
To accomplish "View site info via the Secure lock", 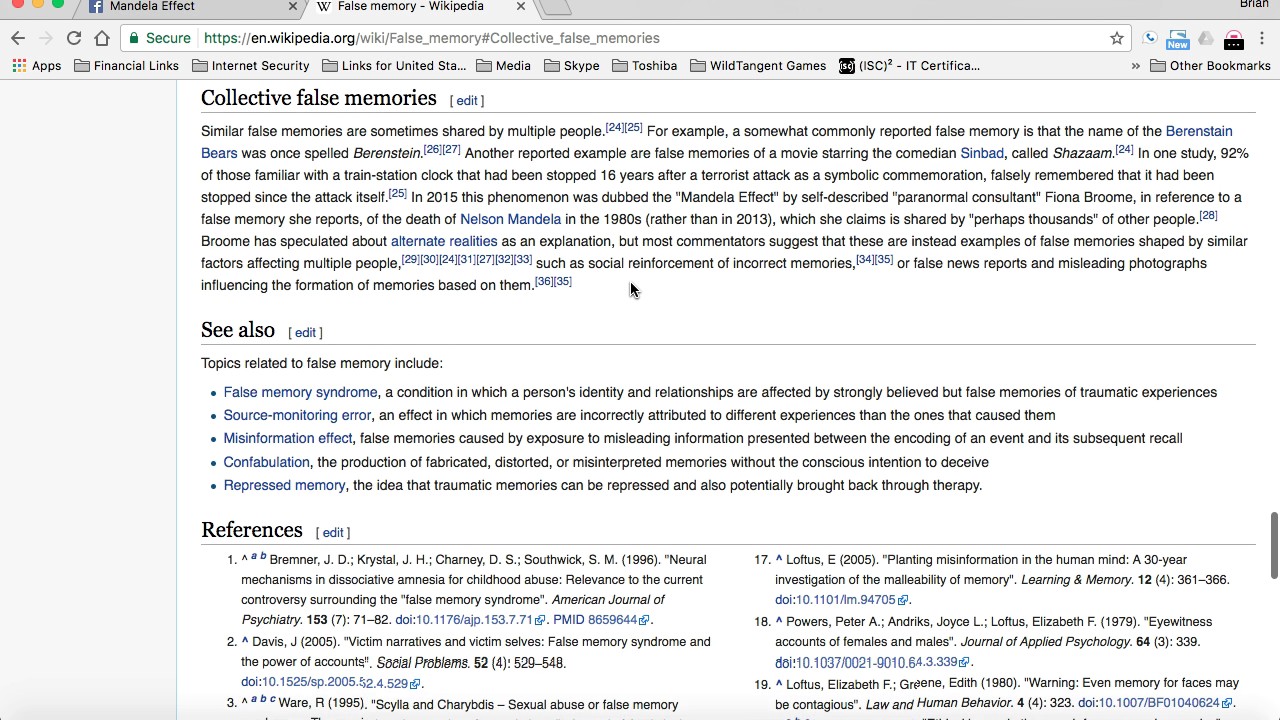I will pyautogui.click(x=160, y=38).
